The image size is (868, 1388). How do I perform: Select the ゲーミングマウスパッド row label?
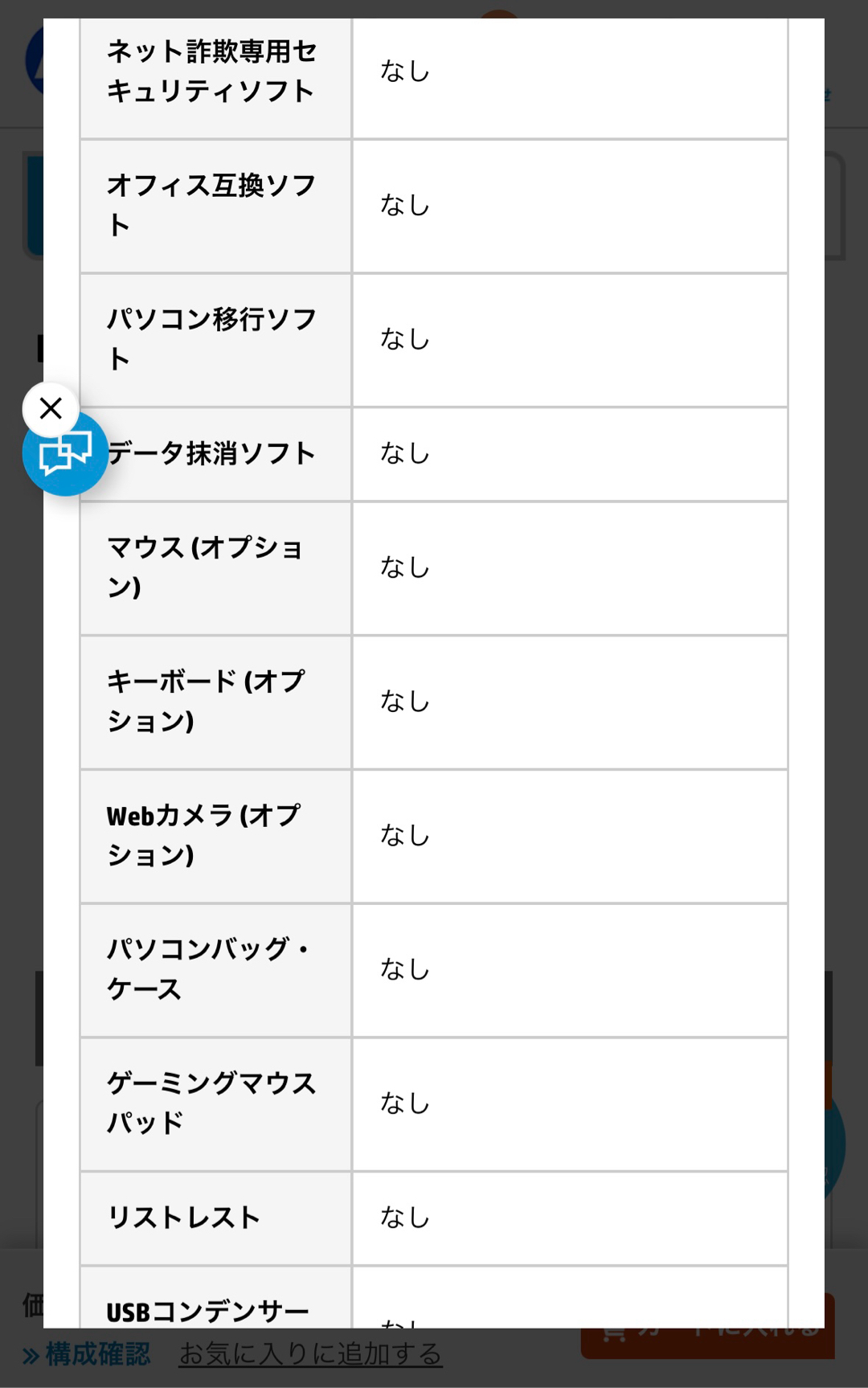click(x=211, y=1103)
